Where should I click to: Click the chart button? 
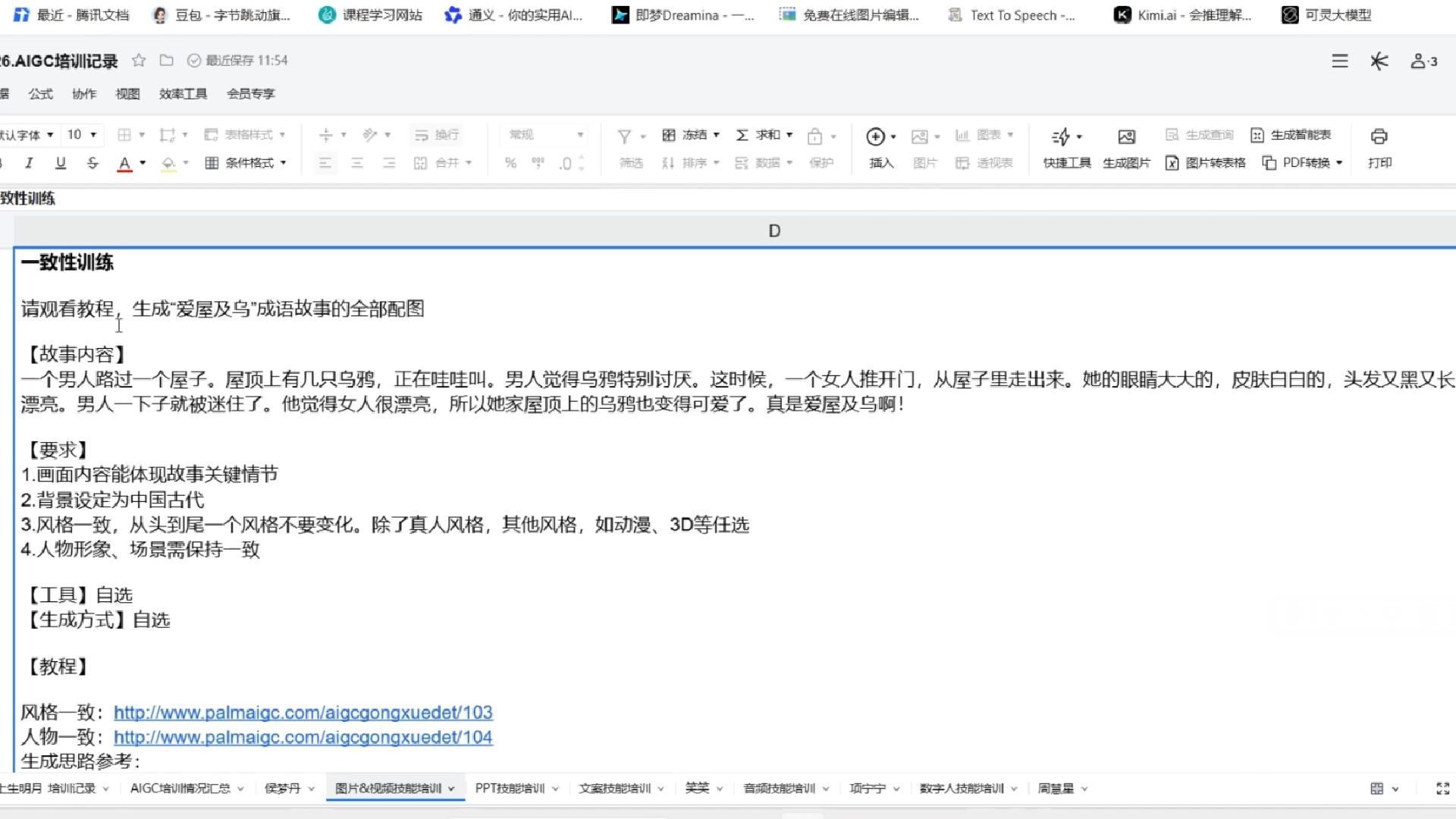point(984,134)
